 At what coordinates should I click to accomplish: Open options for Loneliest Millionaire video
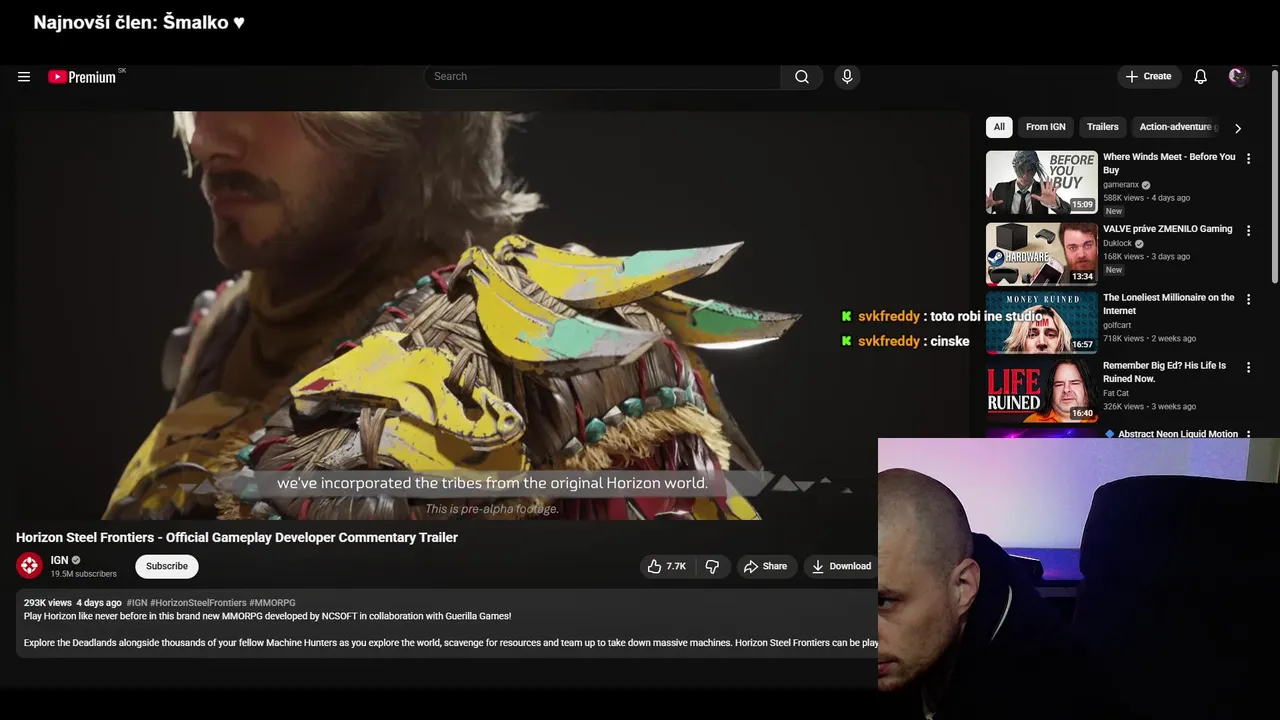(x=1248, y=299)
